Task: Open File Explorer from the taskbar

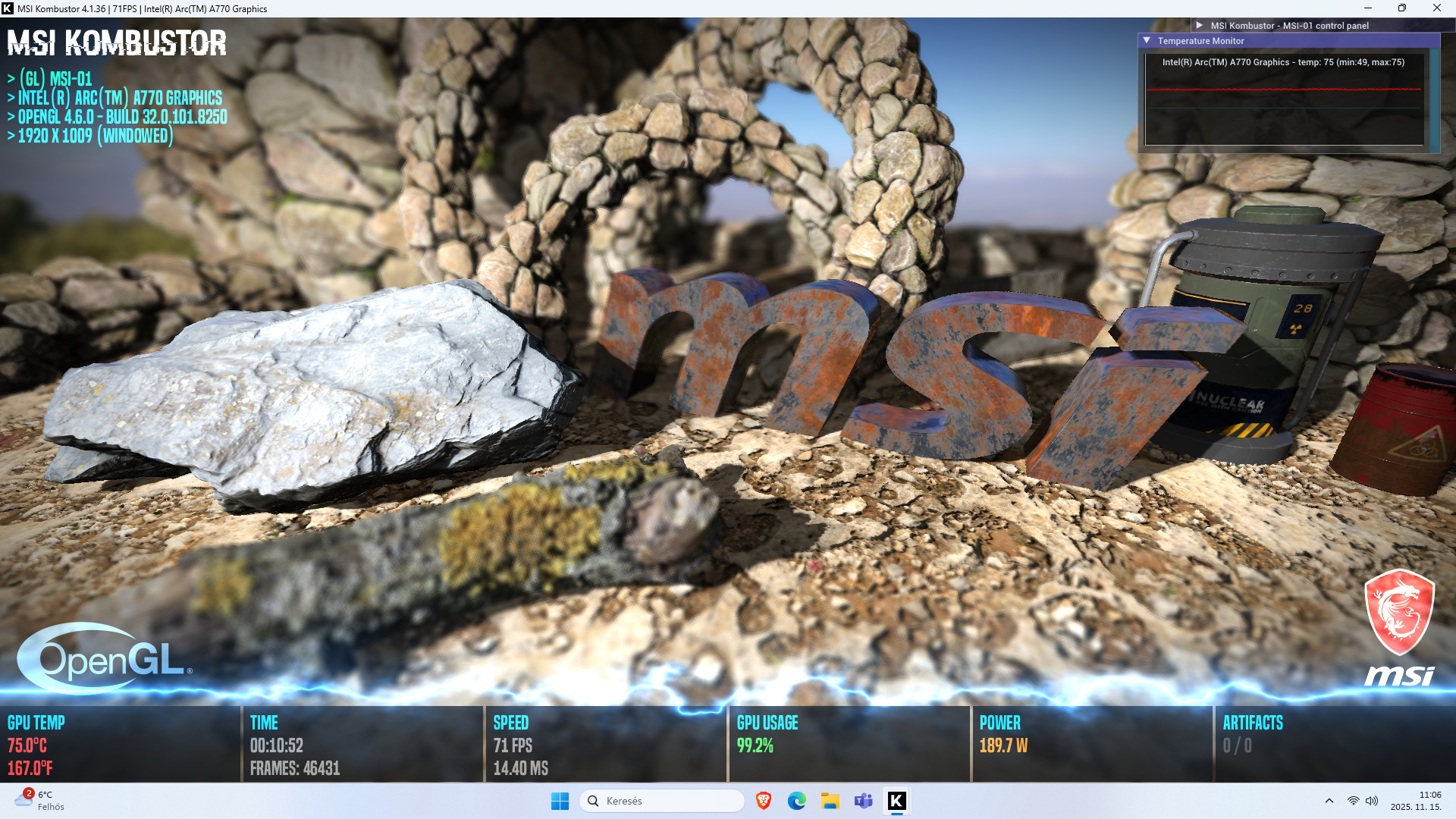Action: (x=830, y=801)
